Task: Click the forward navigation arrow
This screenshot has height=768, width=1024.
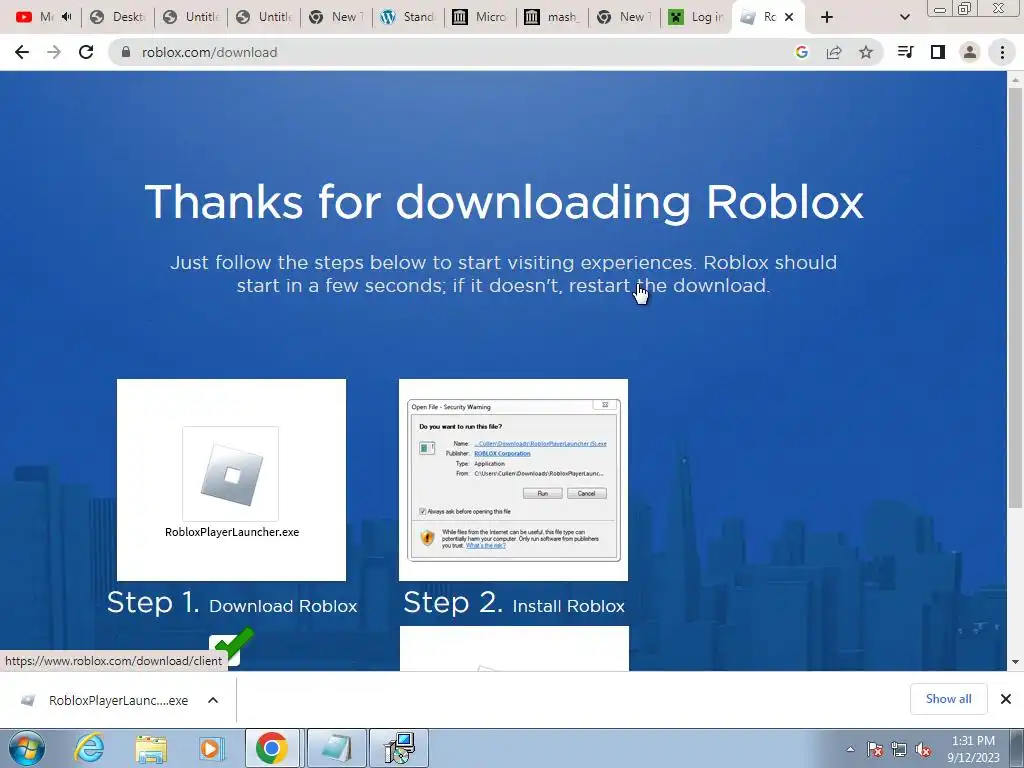Action: 54,52
